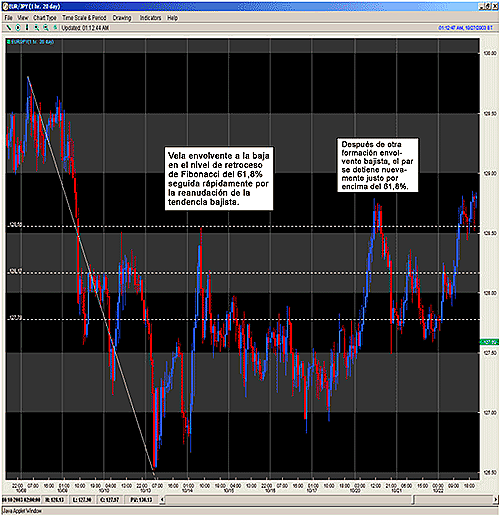Zoom in with first magnifier icon
This screenshot has width=500, height=515.
36,28
